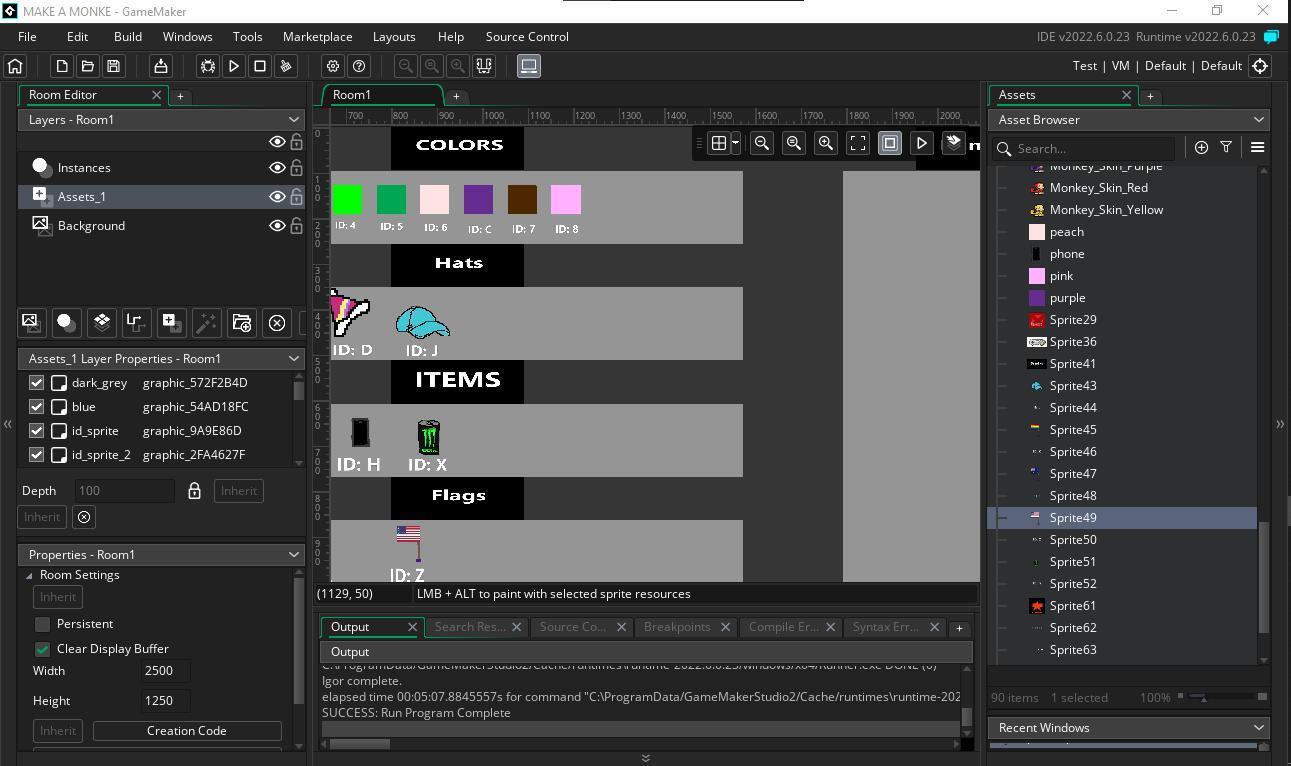Uncheck the dark_grey element checkbox
Image resolution: width=1291 pixels, height=766 pixels.
37,383
